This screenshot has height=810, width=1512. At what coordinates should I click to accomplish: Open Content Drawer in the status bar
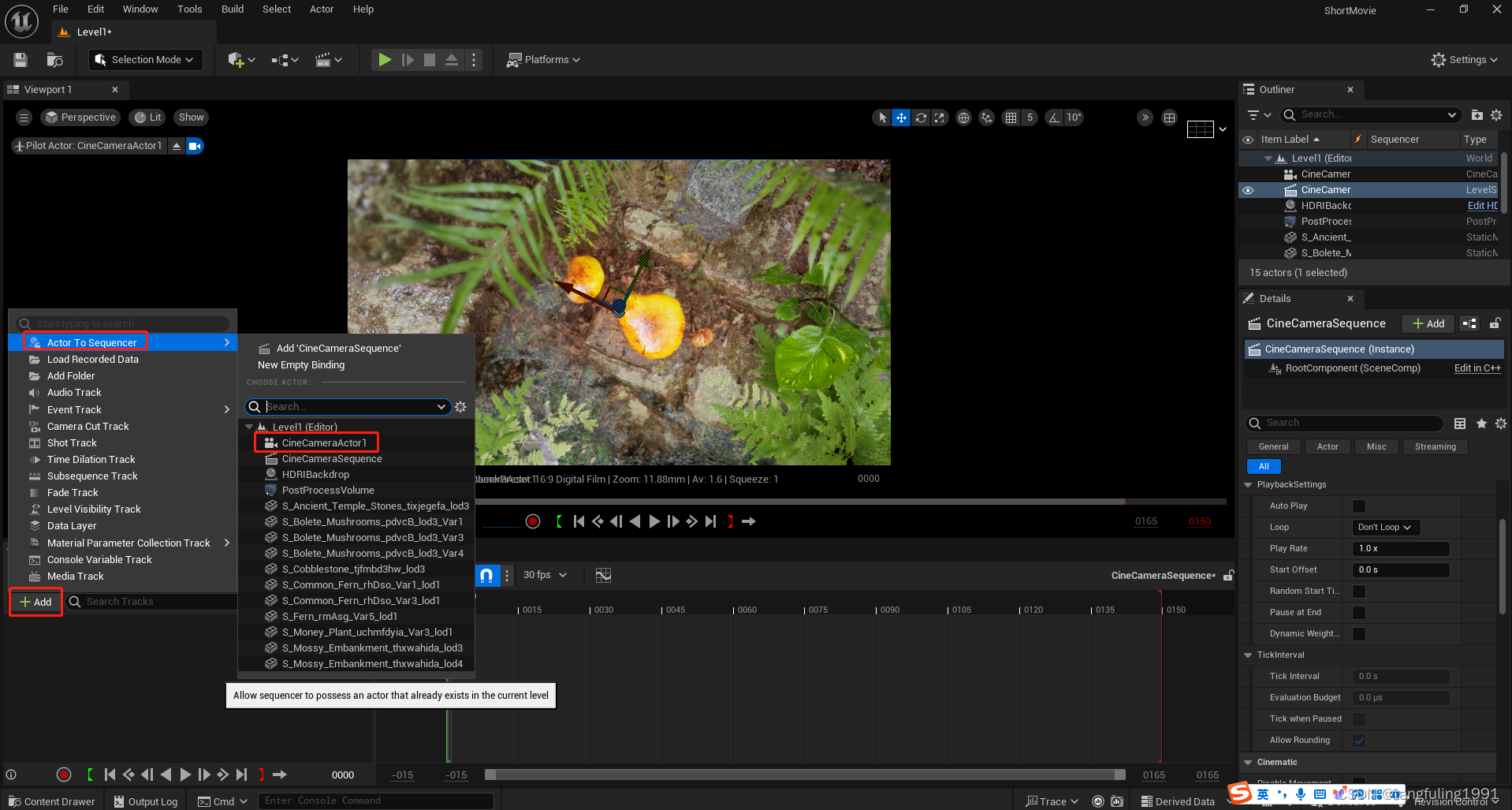point(52,801)
